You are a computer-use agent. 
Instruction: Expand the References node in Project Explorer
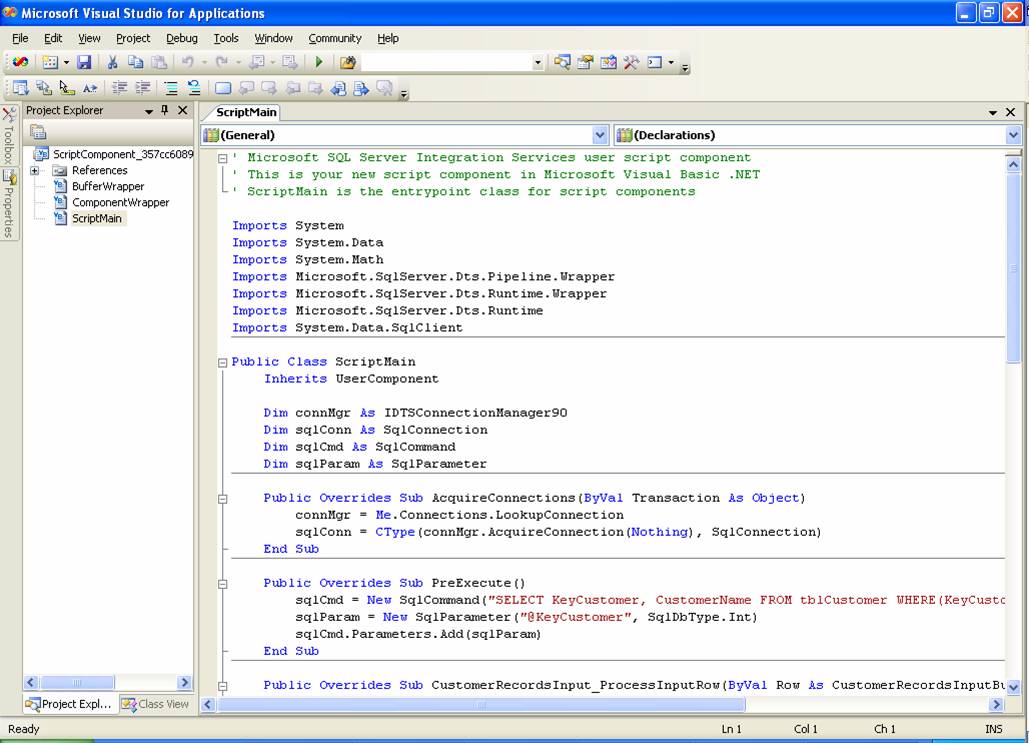coord(34,170)
